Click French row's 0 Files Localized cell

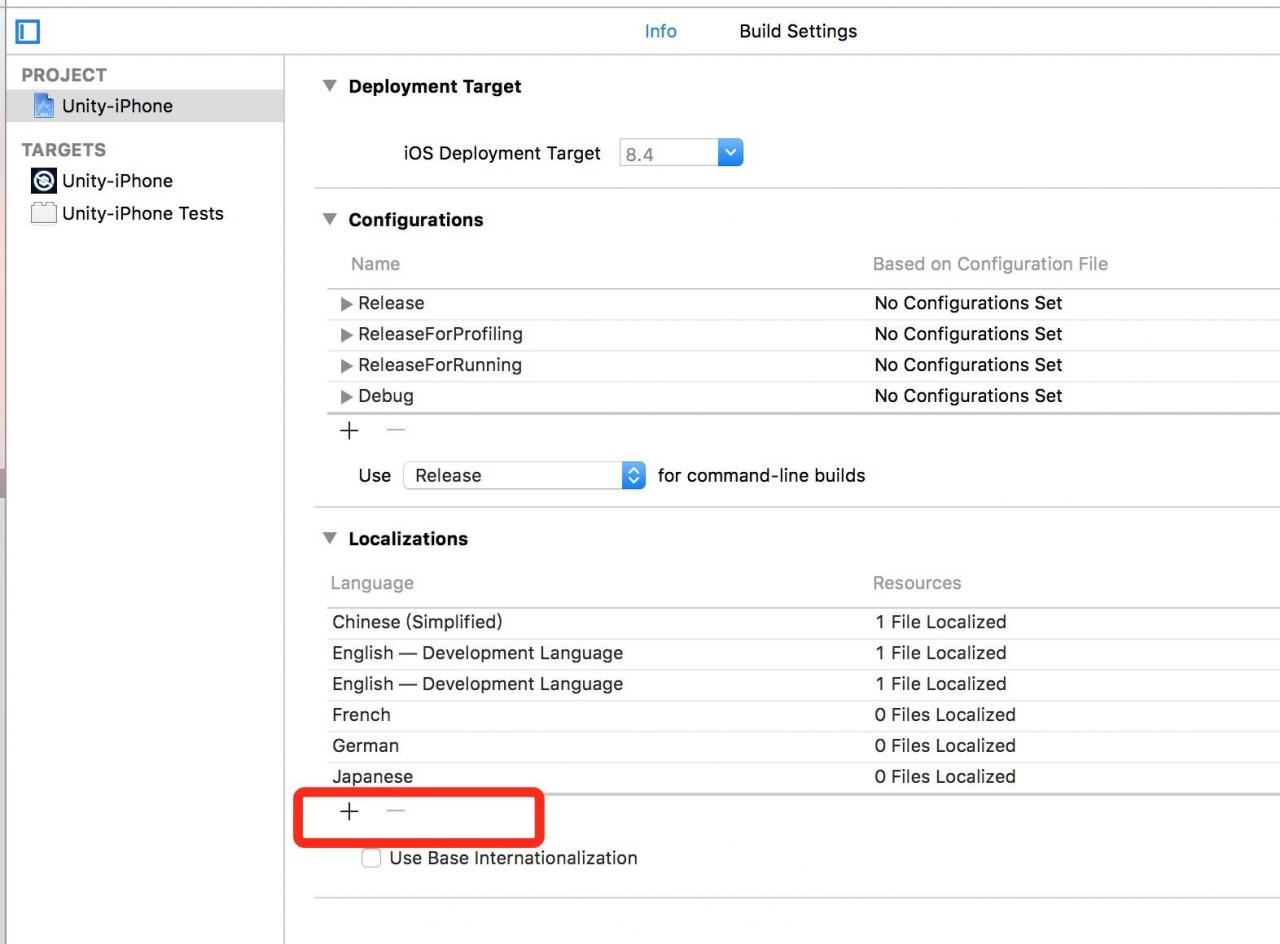pos(945,715)
